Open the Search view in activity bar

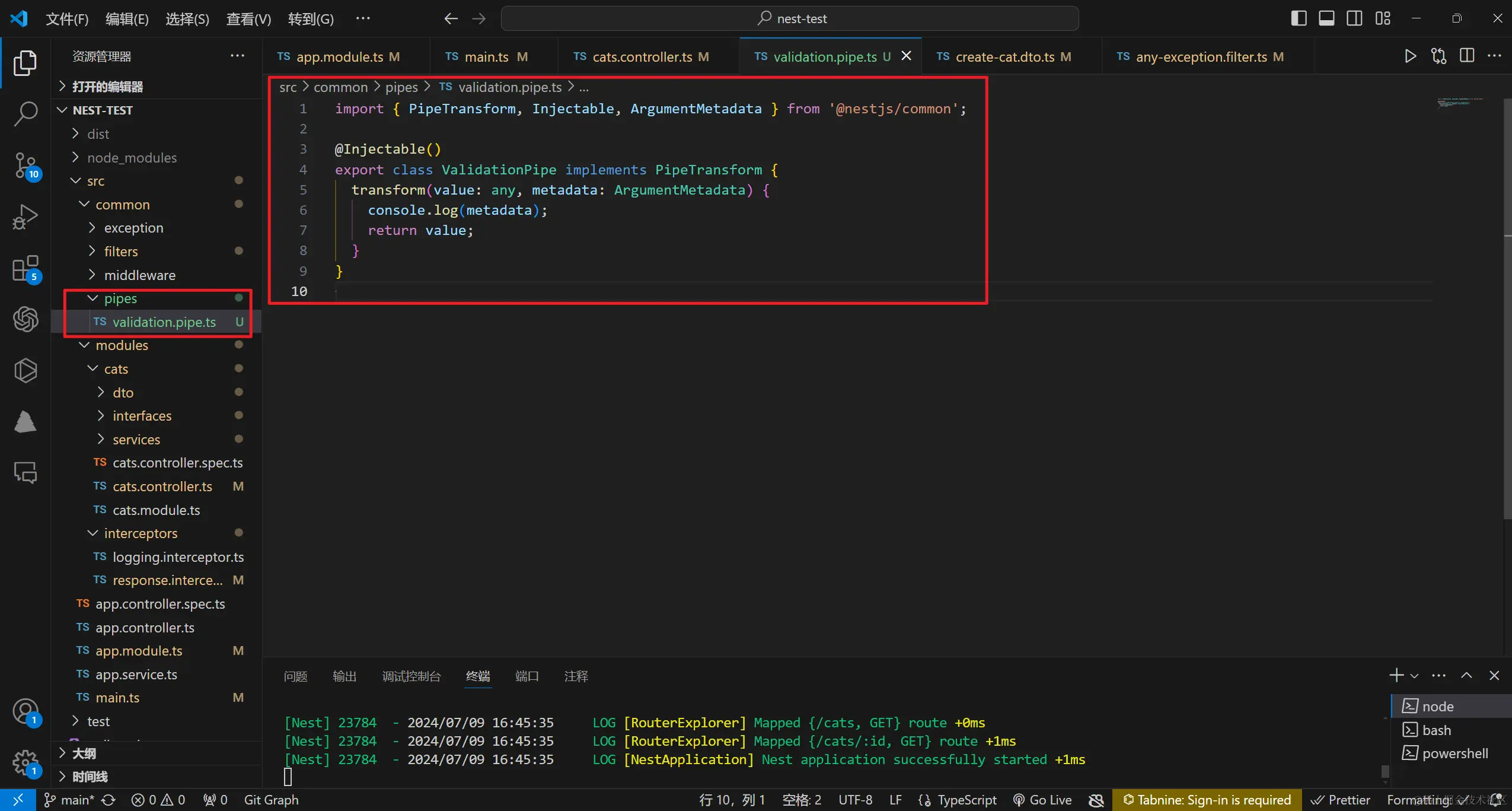click(25, 113)
